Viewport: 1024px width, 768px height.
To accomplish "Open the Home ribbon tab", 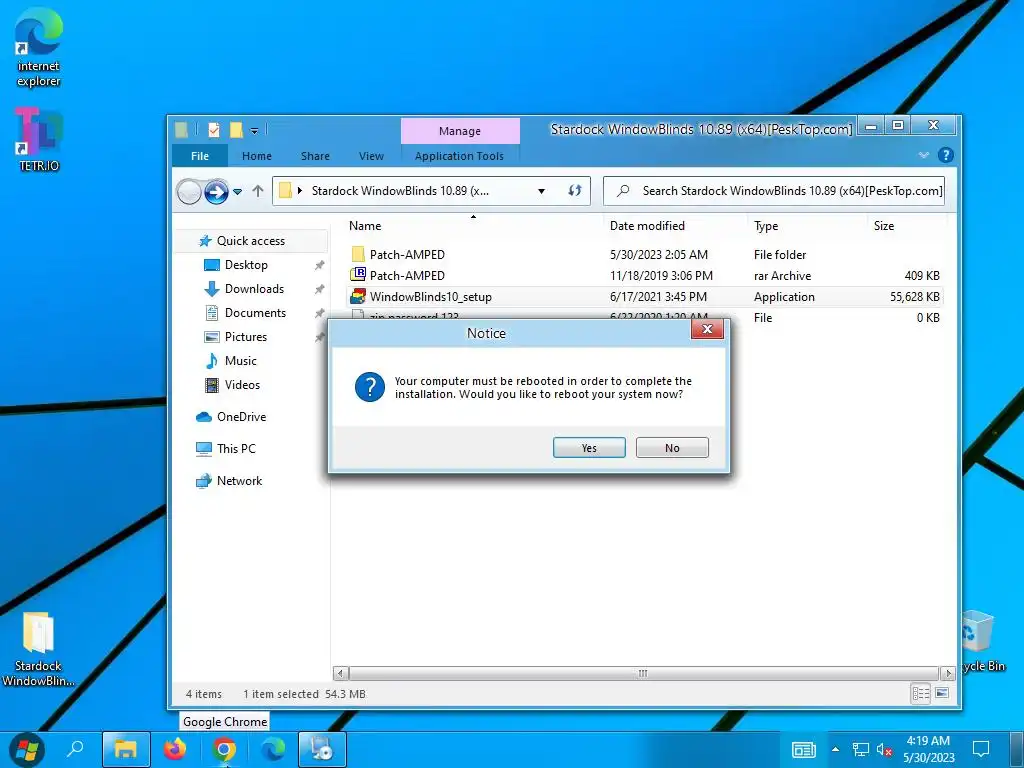I will 257,156.
